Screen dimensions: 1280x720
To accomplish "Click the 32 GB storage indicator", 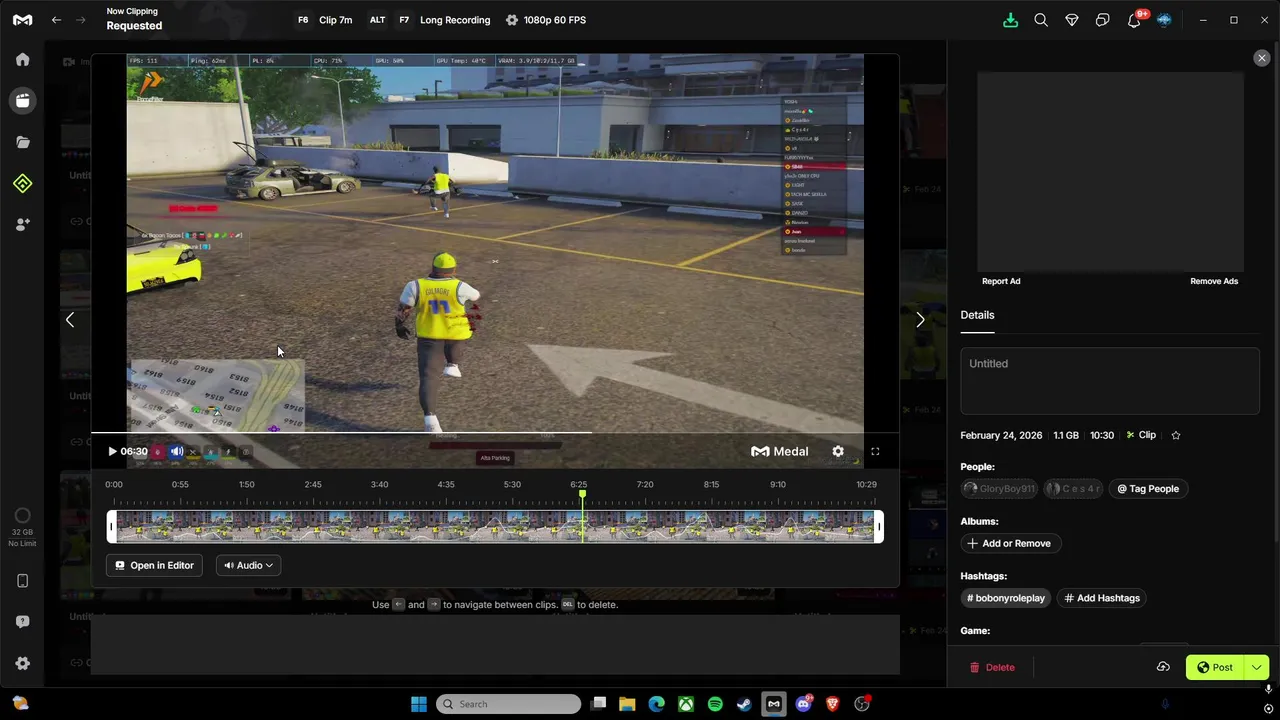I will pos(22,526).
